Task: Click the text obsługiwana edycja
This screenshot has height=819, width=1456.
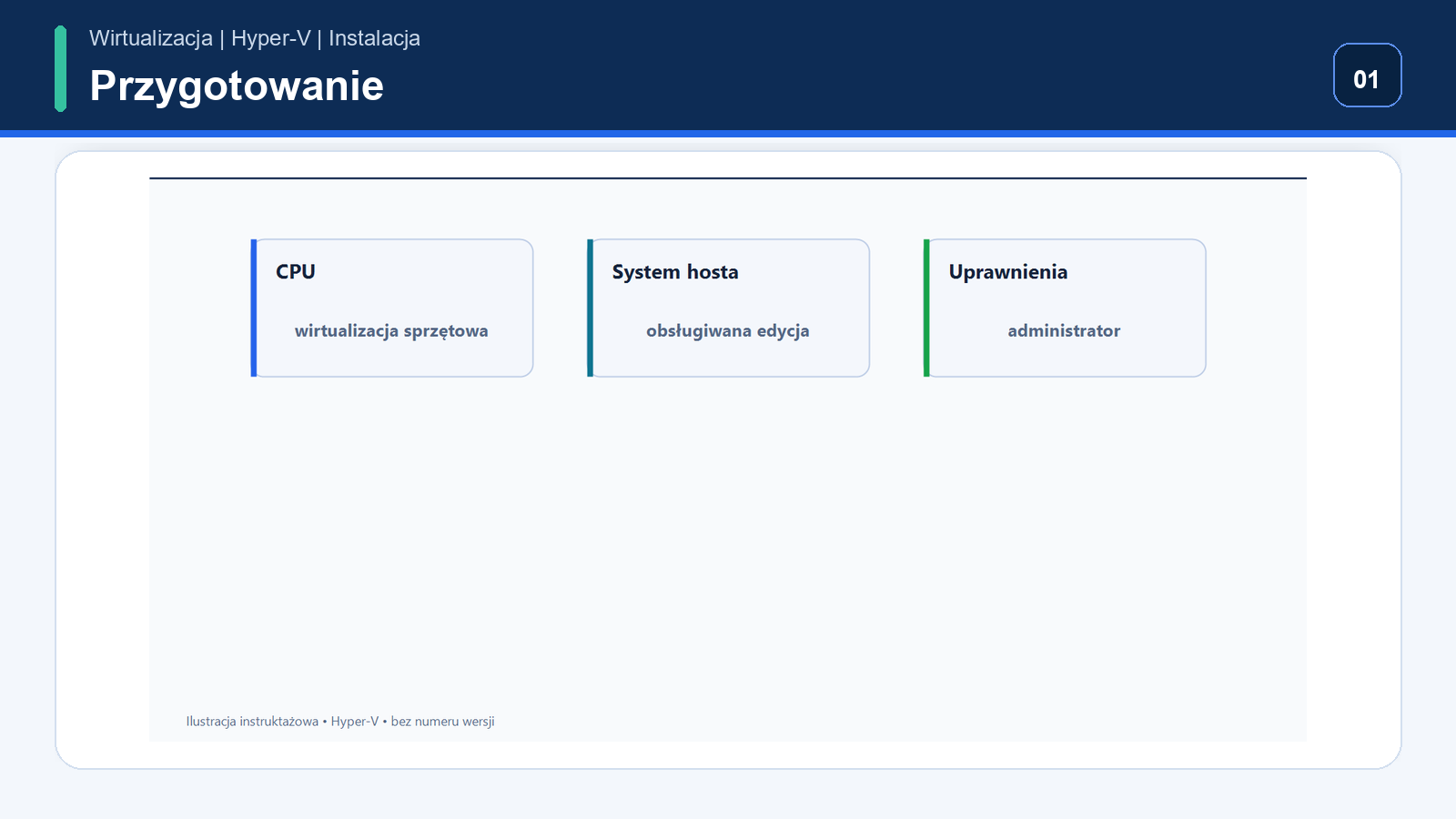Action: point(728,331)
